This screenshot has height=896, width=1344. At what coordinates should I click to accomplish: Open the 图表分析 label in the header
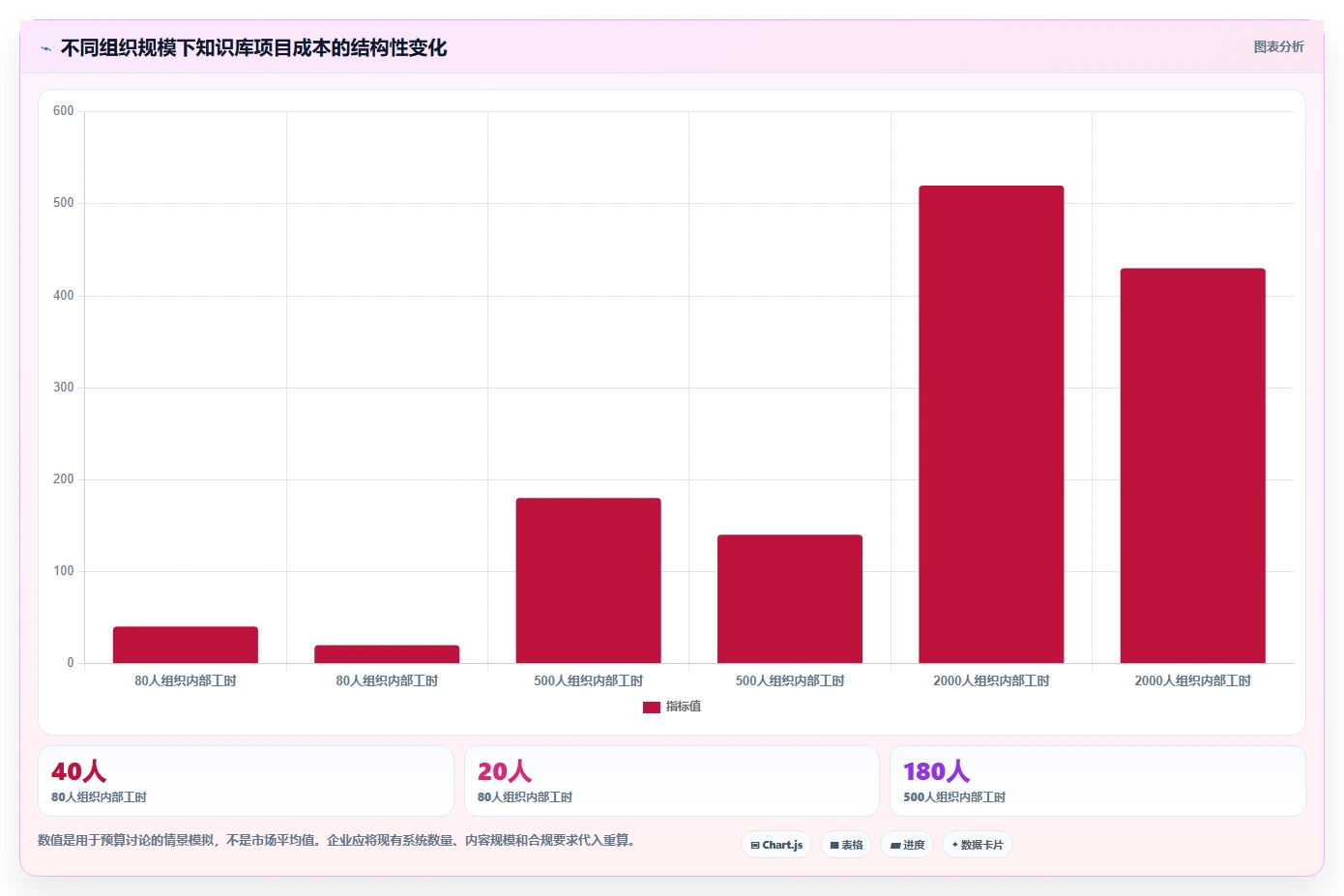click(x=1278, y=46)
